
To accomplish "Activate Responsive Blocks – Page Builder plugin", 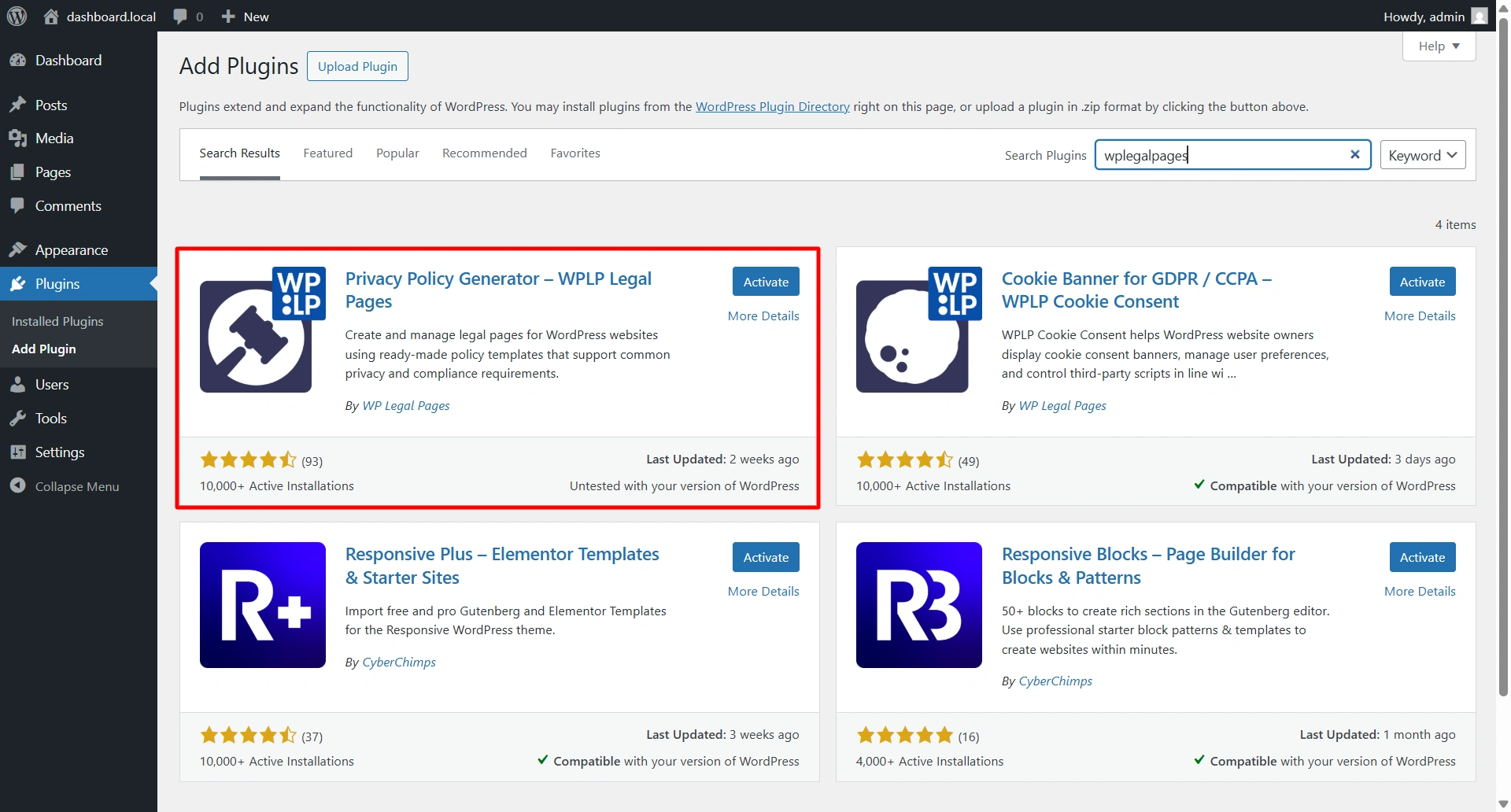I will pos(1422,557).
